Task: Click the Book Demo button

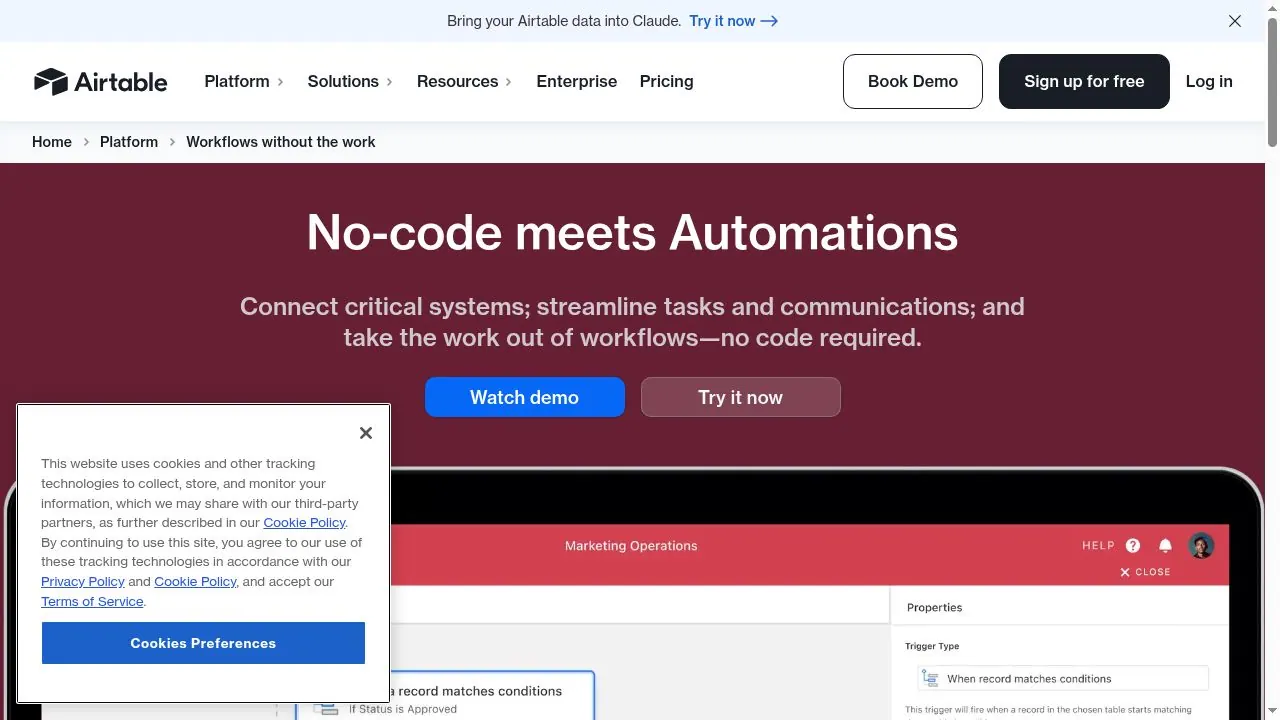Action: 913,81
